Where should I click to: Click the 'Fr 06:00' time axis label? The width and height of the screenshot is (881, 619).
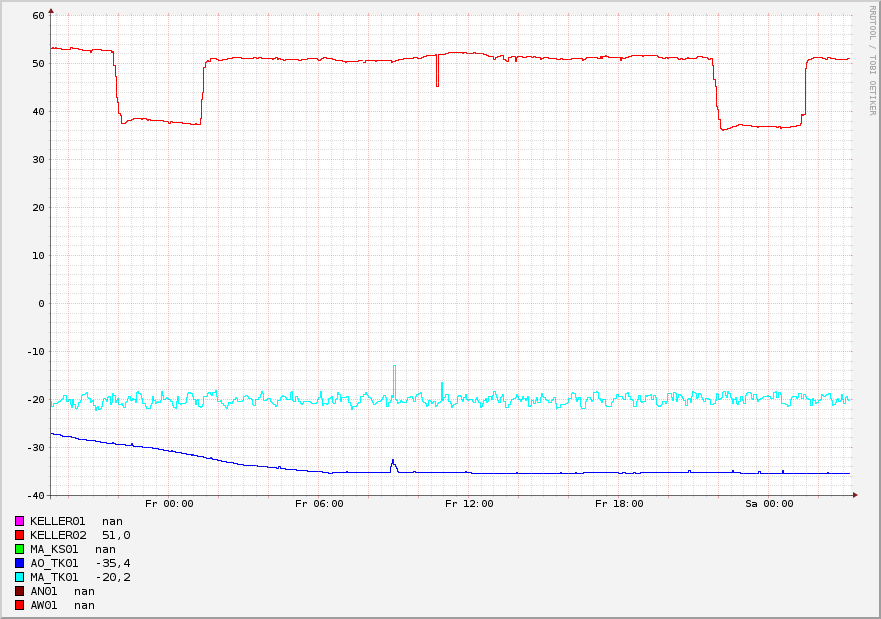pos(319,504)
